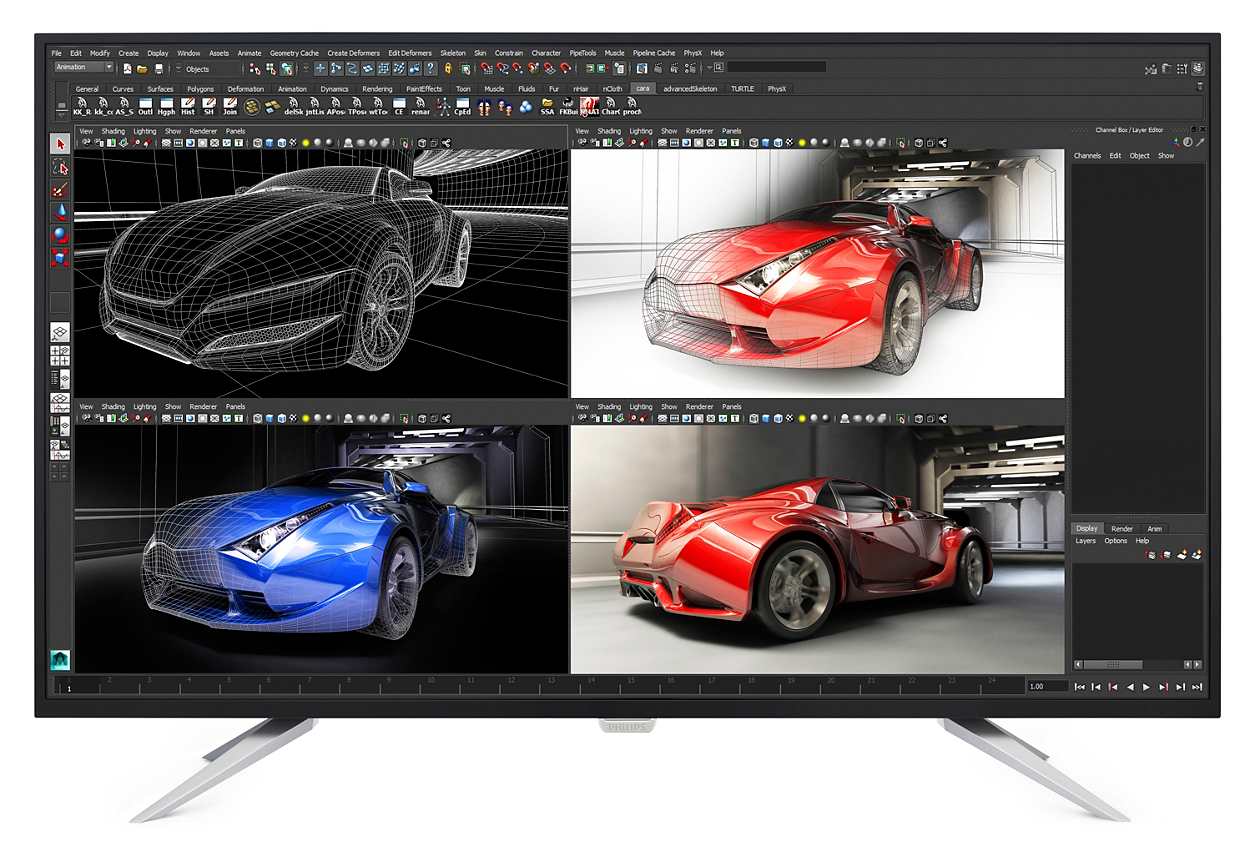The width and height of the screenshot is (1250, 846).
Task: Select the Paint Selection tool
Action: pos(61,188)
